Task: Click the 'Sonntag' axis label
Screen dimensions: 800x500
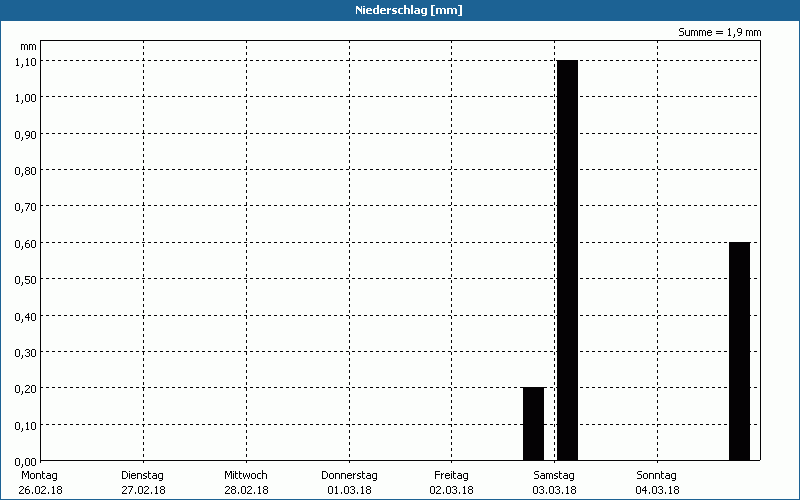Action: (x=657, y=476)
